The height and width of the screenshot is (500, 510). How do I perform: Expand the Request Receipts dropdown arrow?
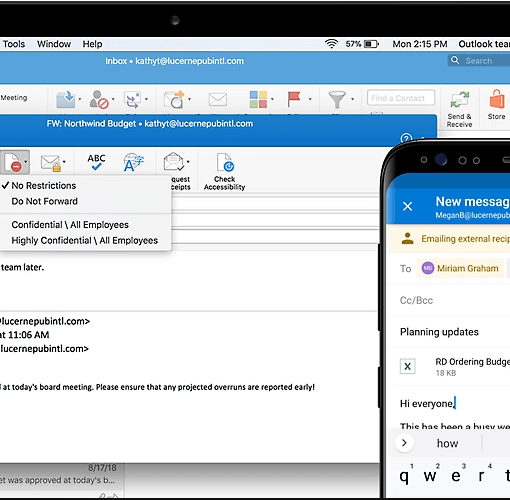click(x=188, y=162)
